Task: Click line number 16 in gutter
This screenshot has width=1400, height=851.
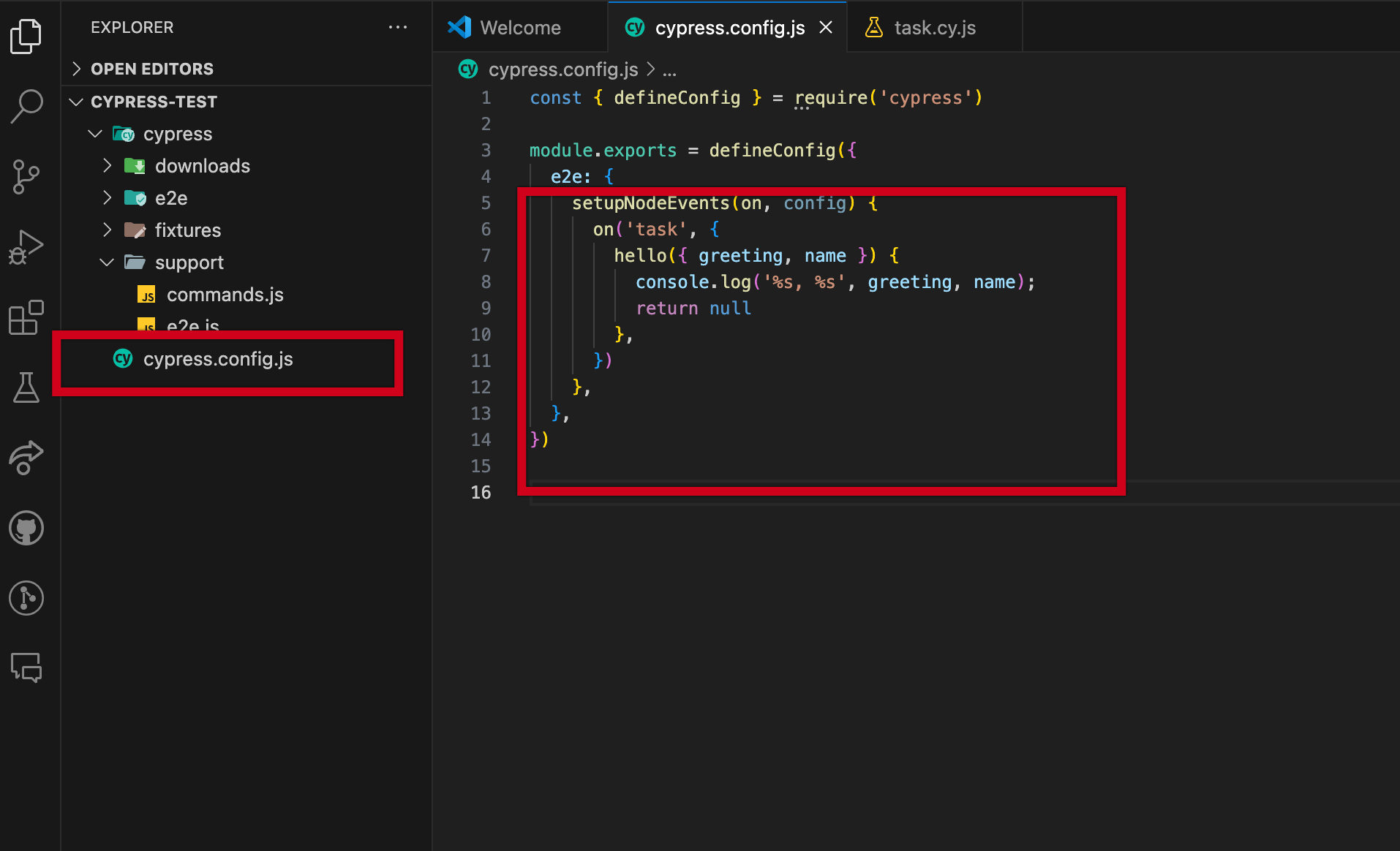Action: [x=481, y=492]
